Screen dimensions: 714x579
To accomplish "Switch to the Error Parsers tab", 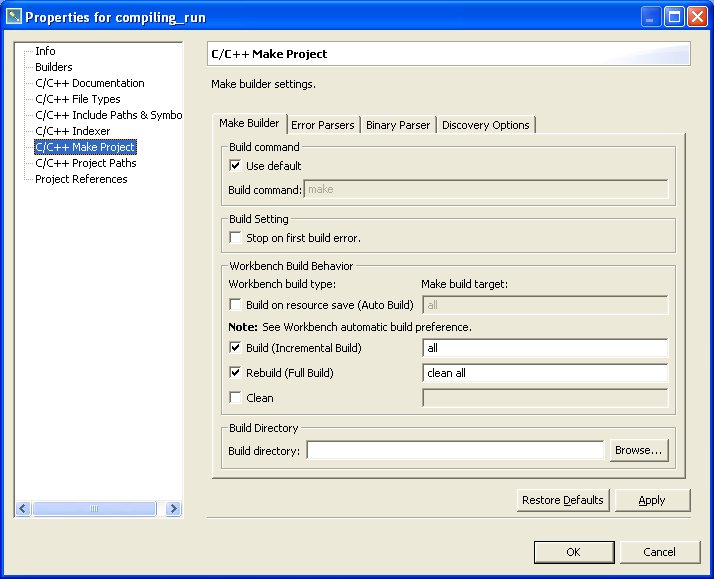I will [322, 125].
